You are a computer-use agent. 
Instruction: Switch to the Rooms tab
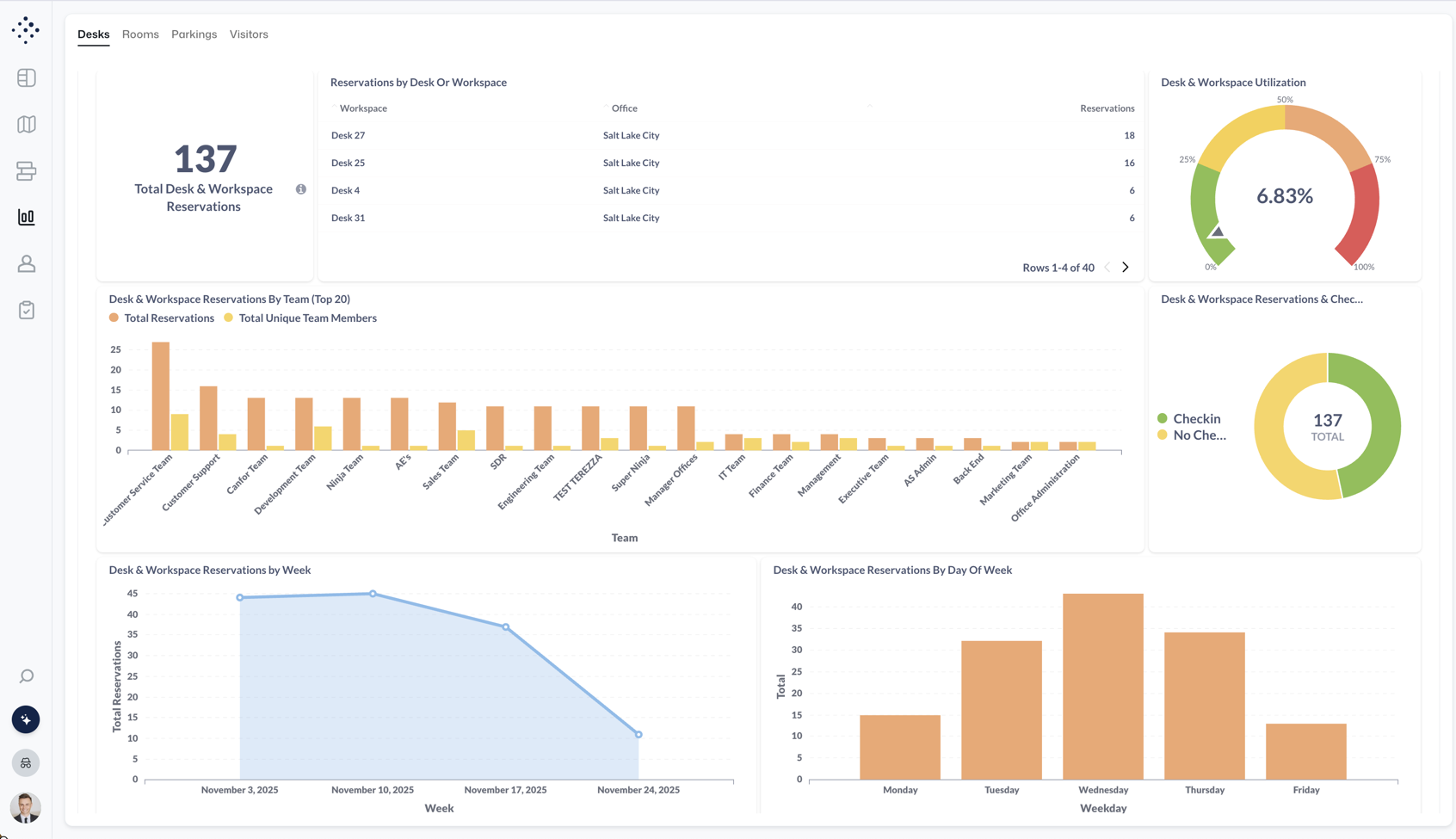(140, 34)
